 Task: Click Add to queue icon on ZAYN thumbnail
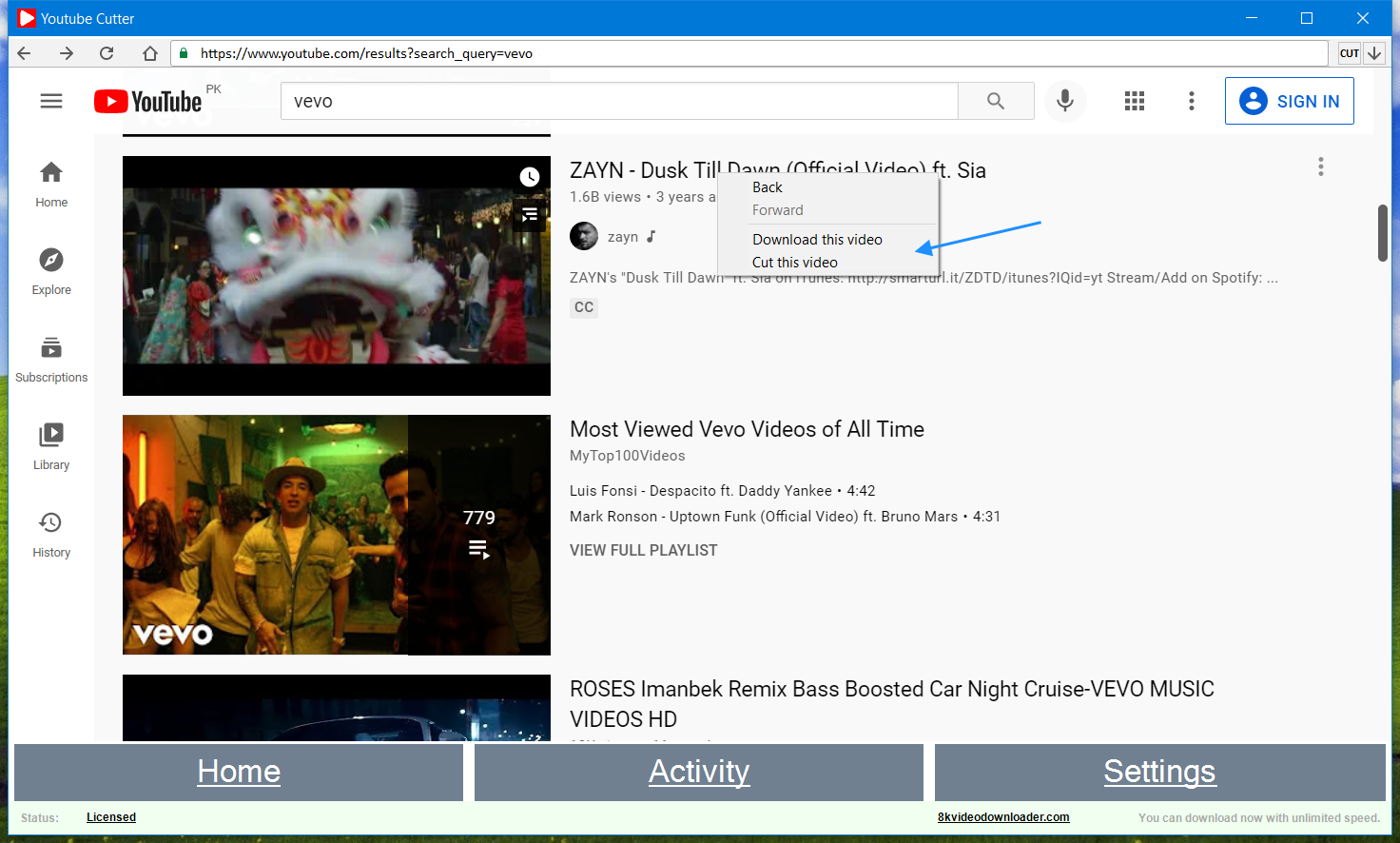[x=530, y=215]
